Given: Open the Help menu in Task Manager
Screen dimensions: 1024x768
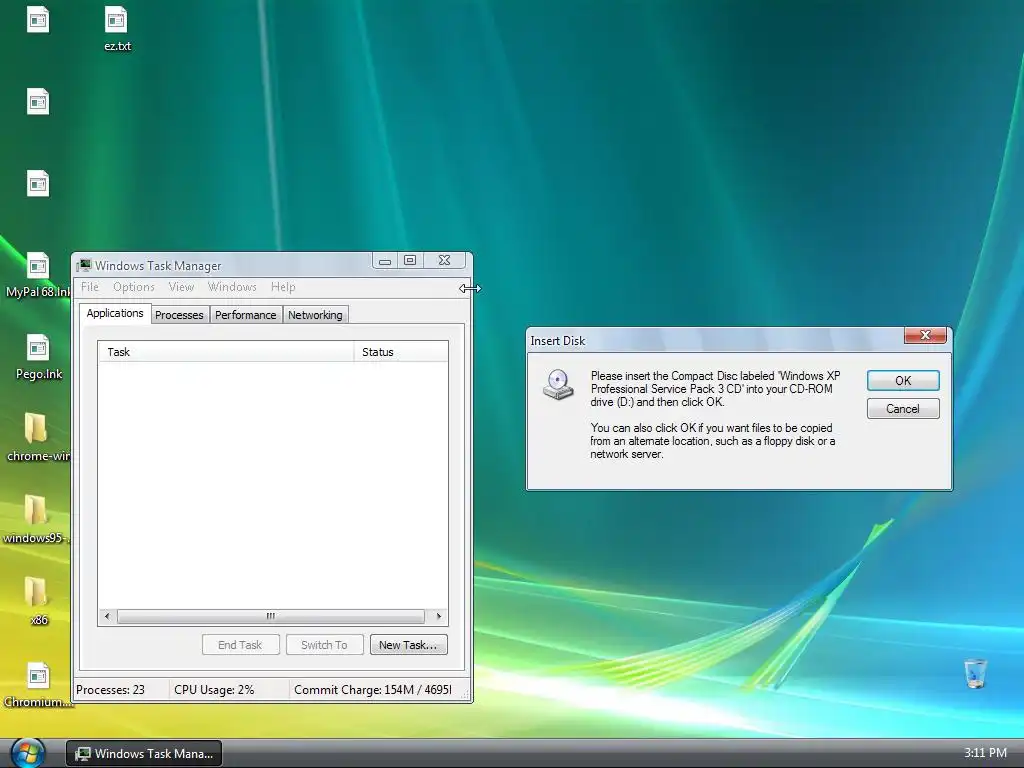Looking at the screenshot, I should coord(283,287).
